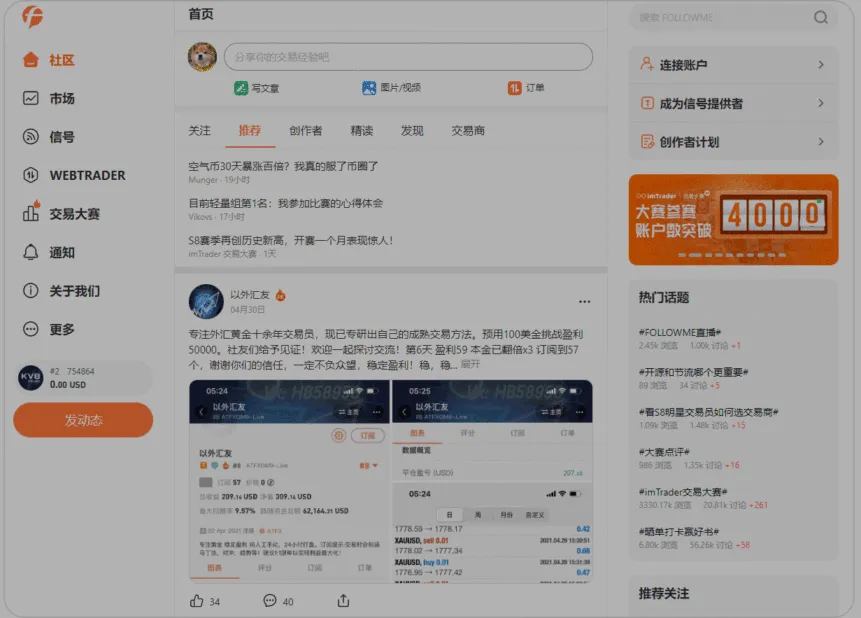Image resolution: width=861 pixels, height=618 pixels.
Task: Open 信号 signal icon in sidebar
Action: [31, 137]
